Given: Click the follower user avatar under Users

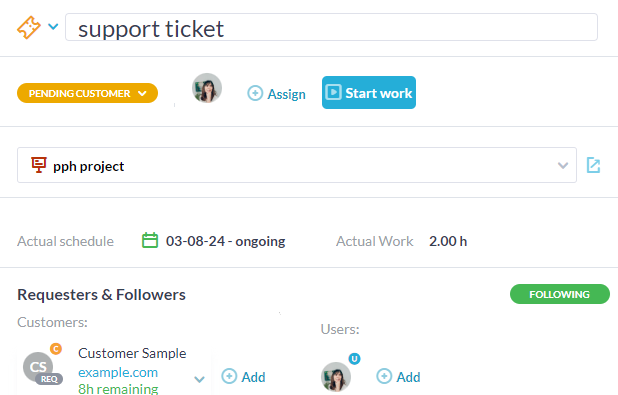Looking at the screenshot, I should pyautogui.click(x=336, y=377).
